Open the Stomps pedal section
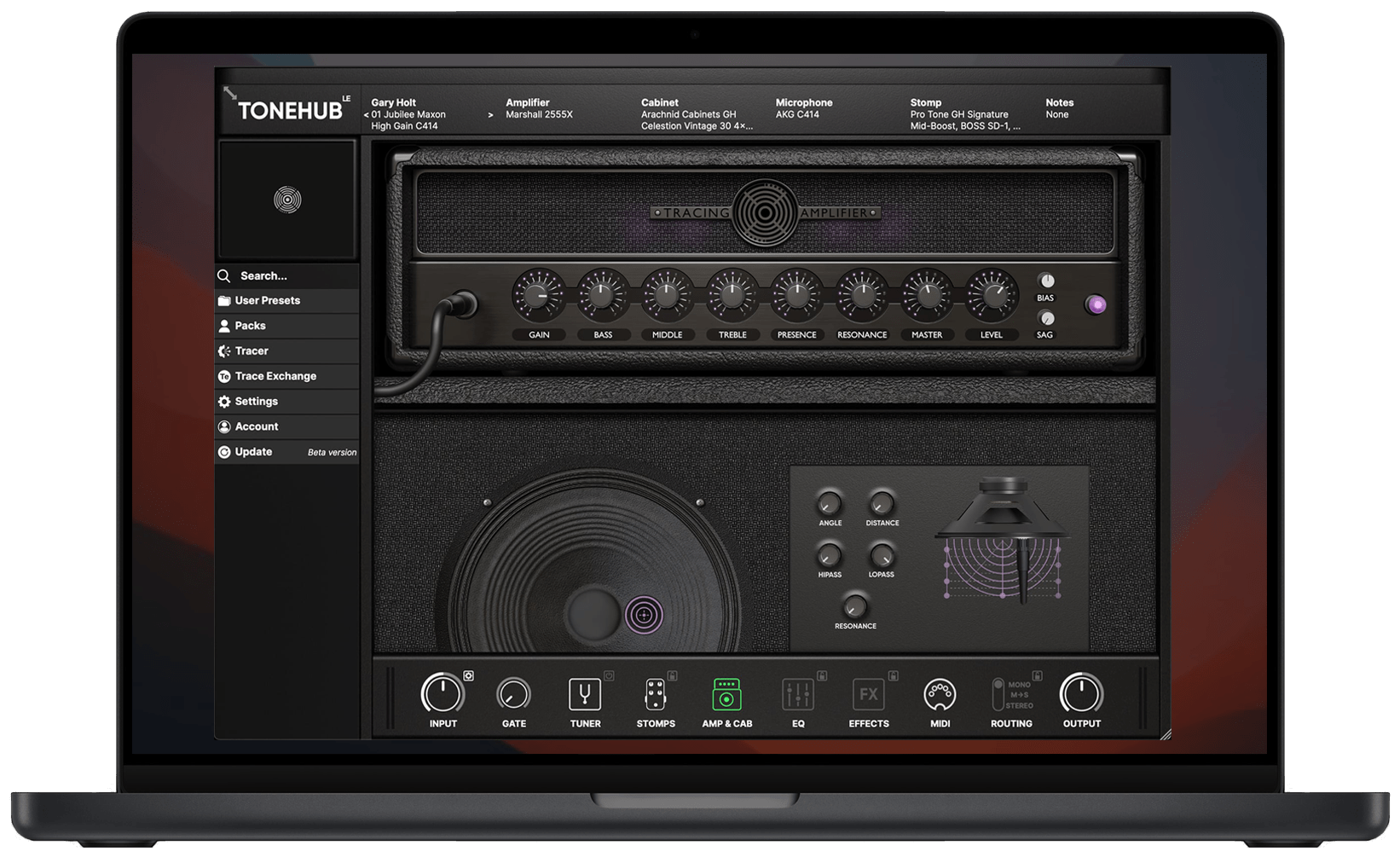The width and height of the screenshot is (1400, 863). pyautogui.click(x=655, y=694)
